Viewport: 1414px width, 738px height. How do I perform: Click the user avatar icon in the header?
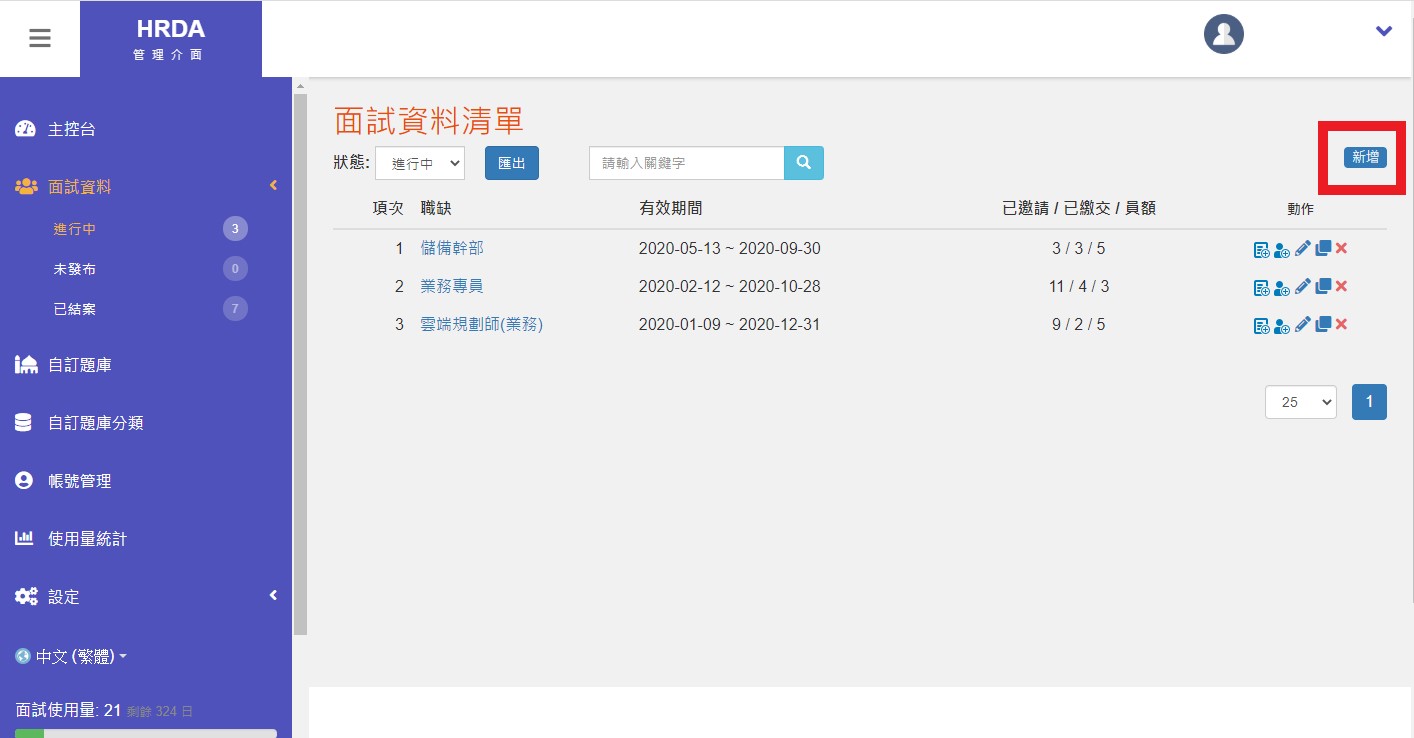(x=1223, y=33)
